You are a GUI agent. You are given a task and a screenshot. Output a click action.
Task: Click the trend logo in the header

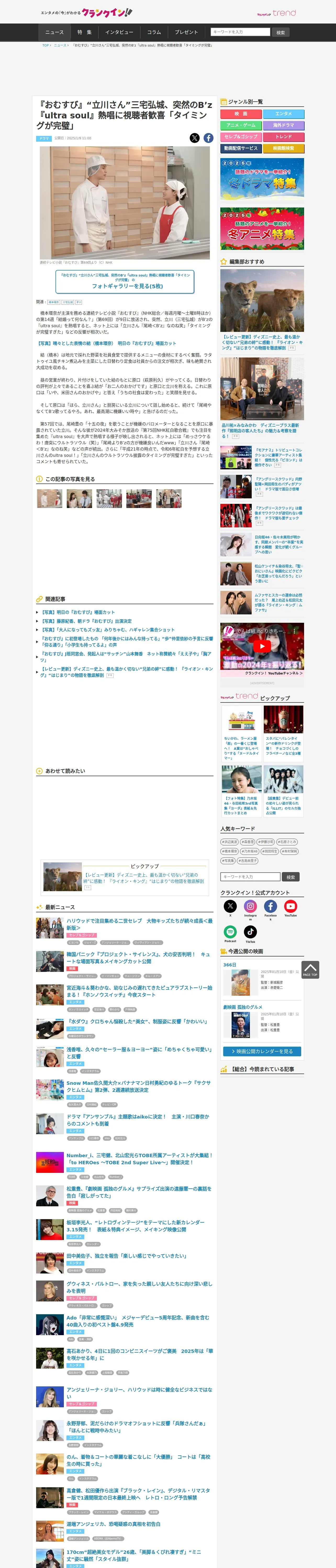pos(276,13)
